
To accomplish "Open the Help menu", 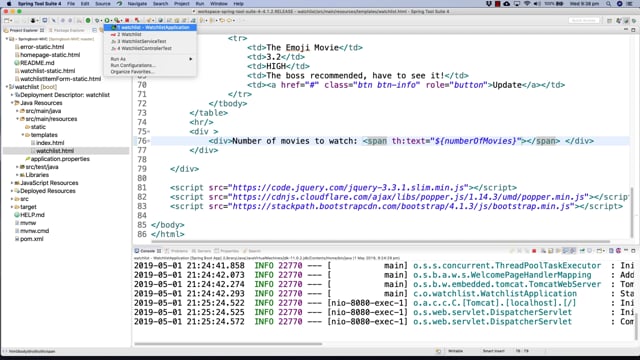I will click(238, 4).
